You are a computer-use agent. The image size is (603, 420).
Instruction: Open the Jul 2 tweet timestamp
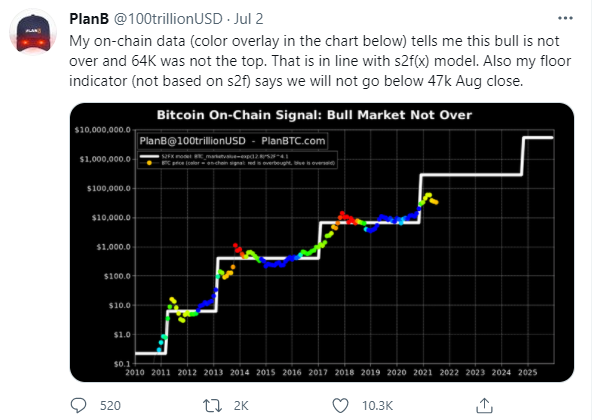point(248,18)
